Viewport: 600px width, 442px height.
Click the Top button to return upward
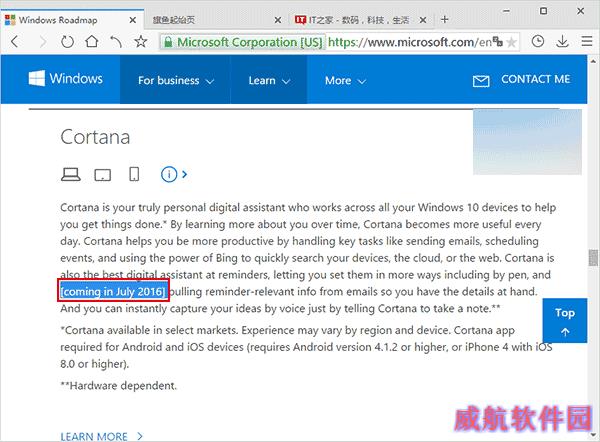[x=565, y=320]
